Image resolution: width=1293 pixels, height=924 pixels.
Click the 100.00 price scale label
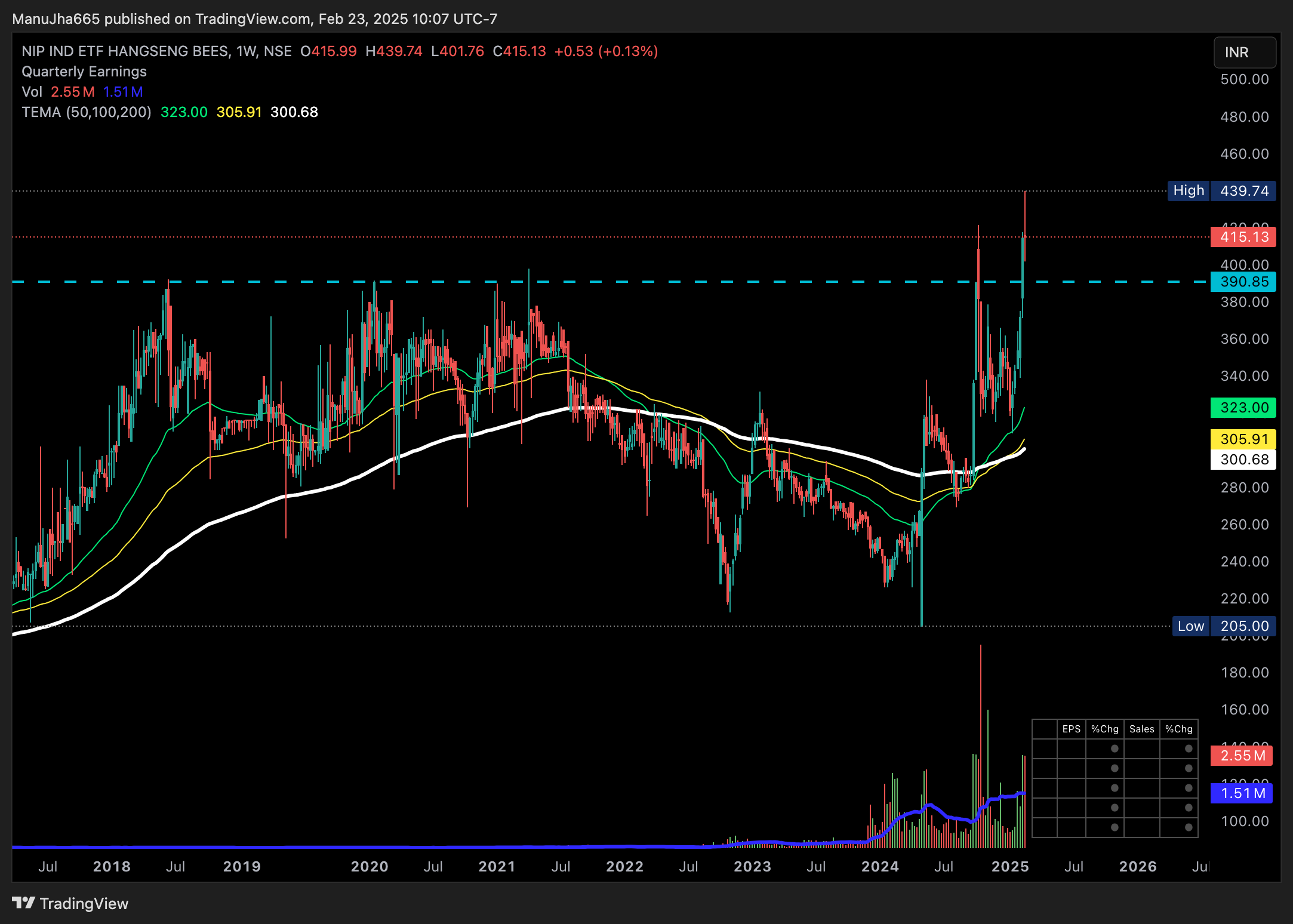(1245, 821)
